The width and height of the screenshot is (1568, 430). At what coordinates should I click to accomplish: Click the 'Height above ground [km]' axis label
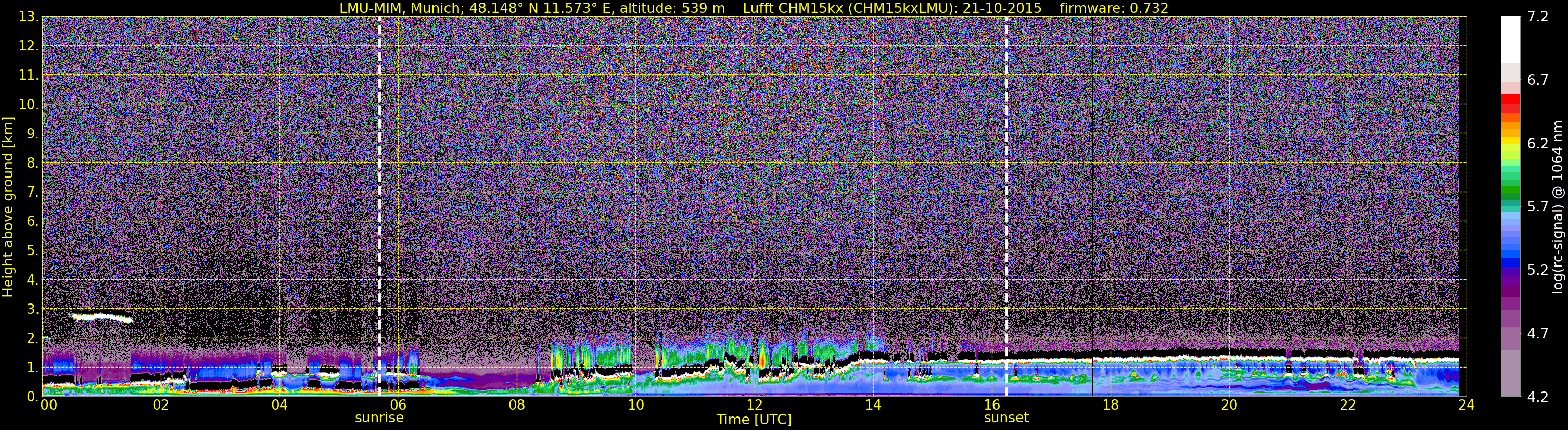(8, 207)
